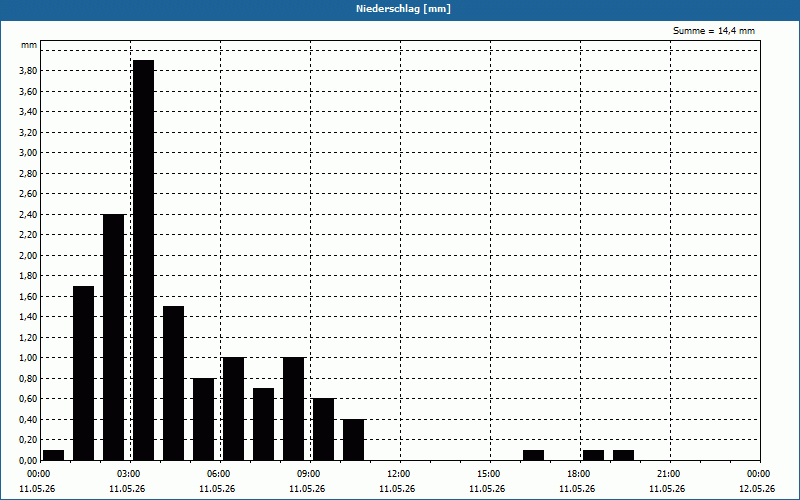The width and height of the screenshot is (800, 500).
Task: Click the "11.05.26" date under 15:00
Action: (487, 489)
